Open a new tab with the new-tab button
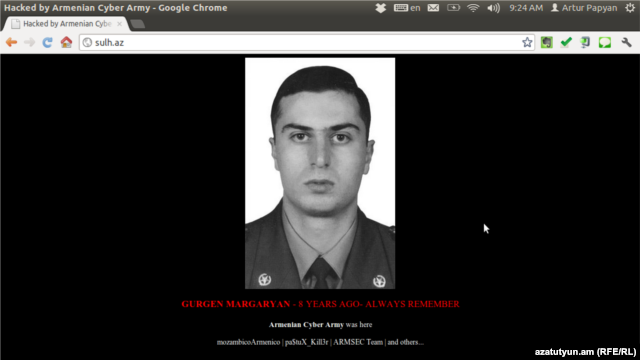This screenshot has height=360, width=640. point(138,24)
